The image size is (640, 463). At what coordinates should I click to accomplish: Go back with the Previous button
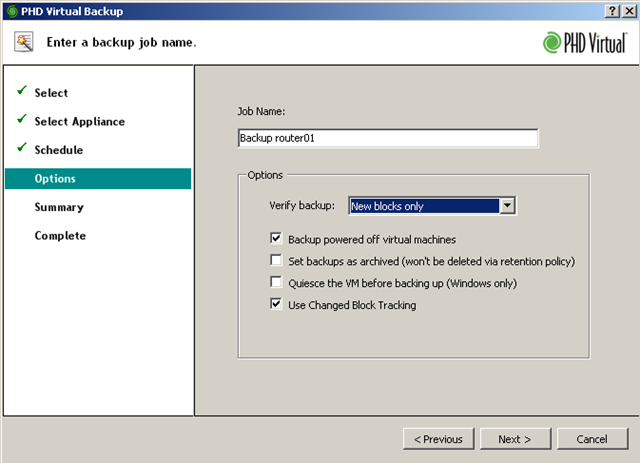coord(438,439)
